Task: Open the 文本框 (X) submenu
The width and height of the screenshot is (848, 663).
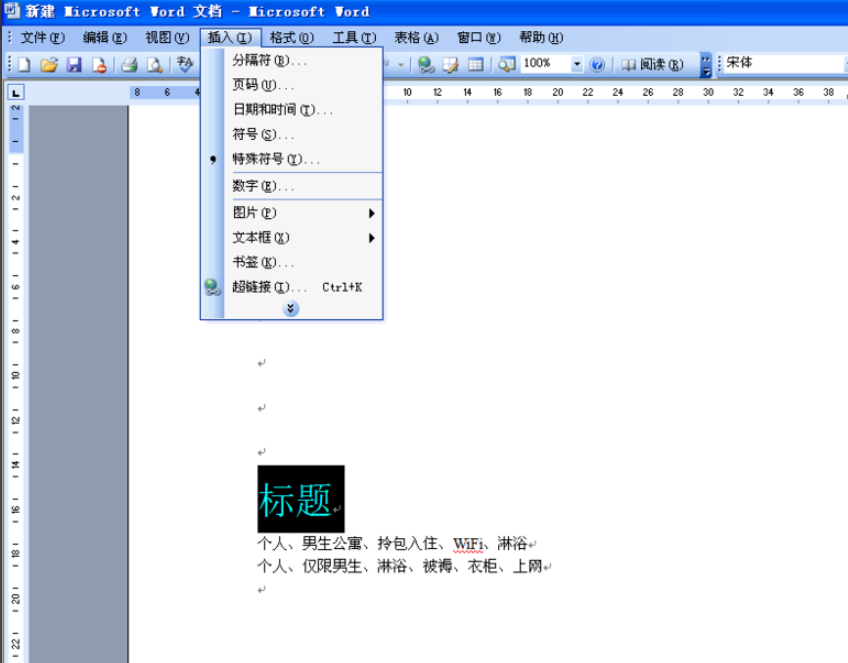Action: tap(303, 237)
